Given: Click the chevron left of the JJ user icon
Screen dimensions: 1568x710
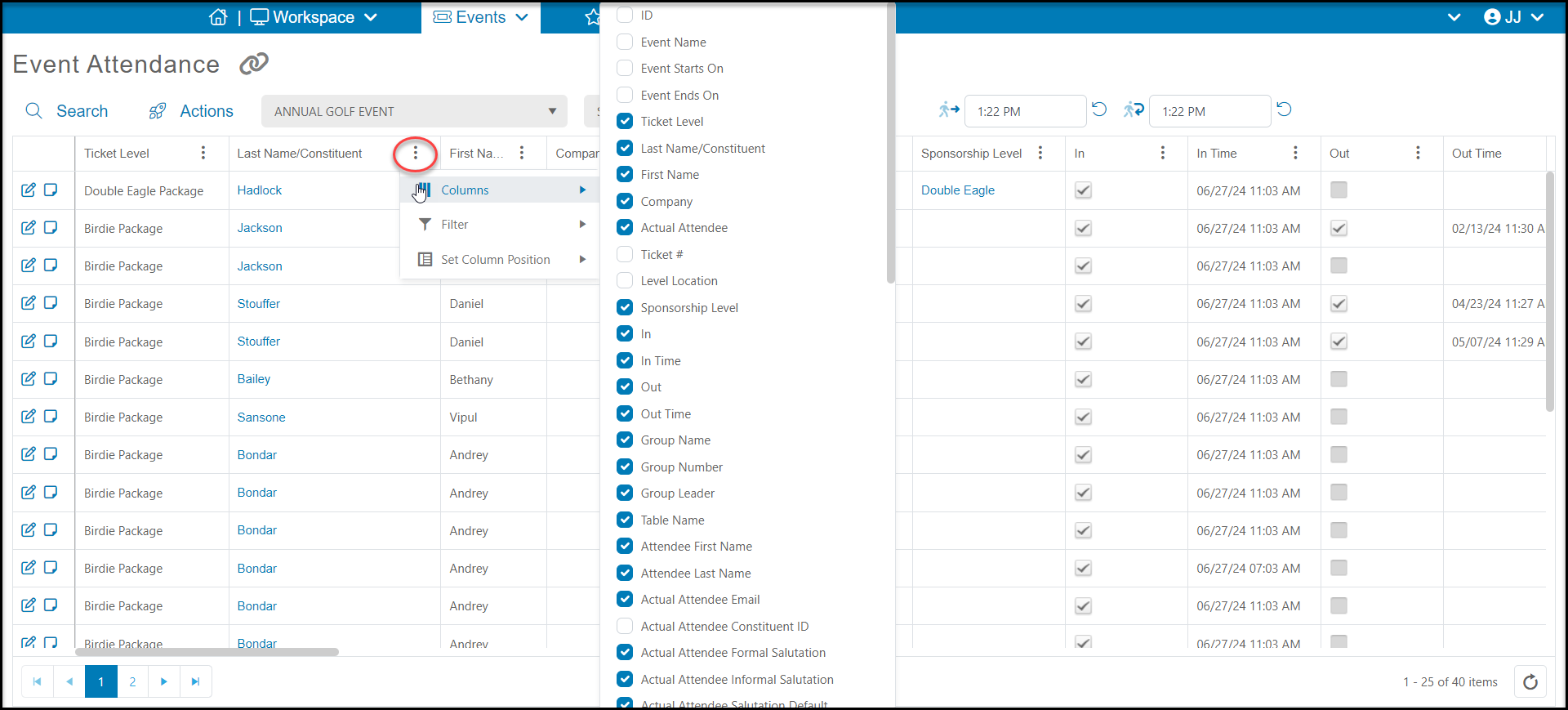Looking at the screenshot, I should coord(1454,17).
